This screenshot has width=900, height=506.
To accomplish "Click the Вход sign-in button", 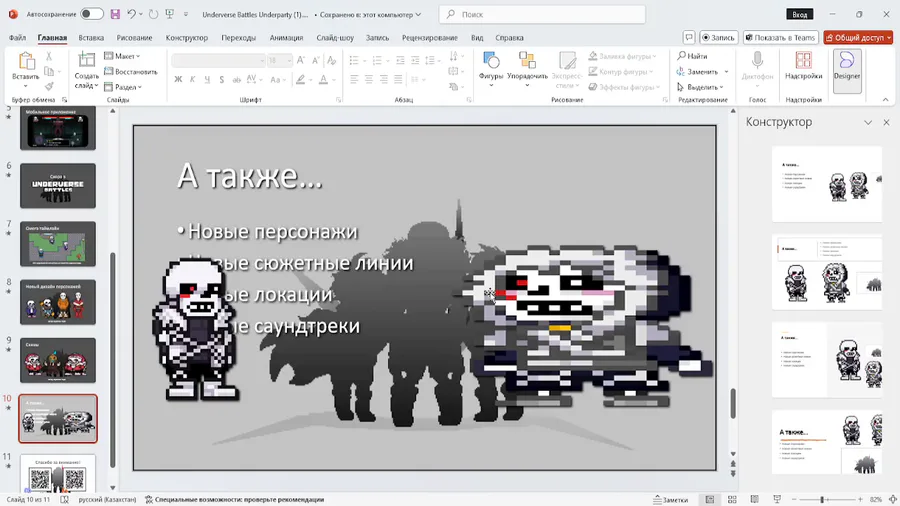I will pyautogui.click(x=800, y=14).
